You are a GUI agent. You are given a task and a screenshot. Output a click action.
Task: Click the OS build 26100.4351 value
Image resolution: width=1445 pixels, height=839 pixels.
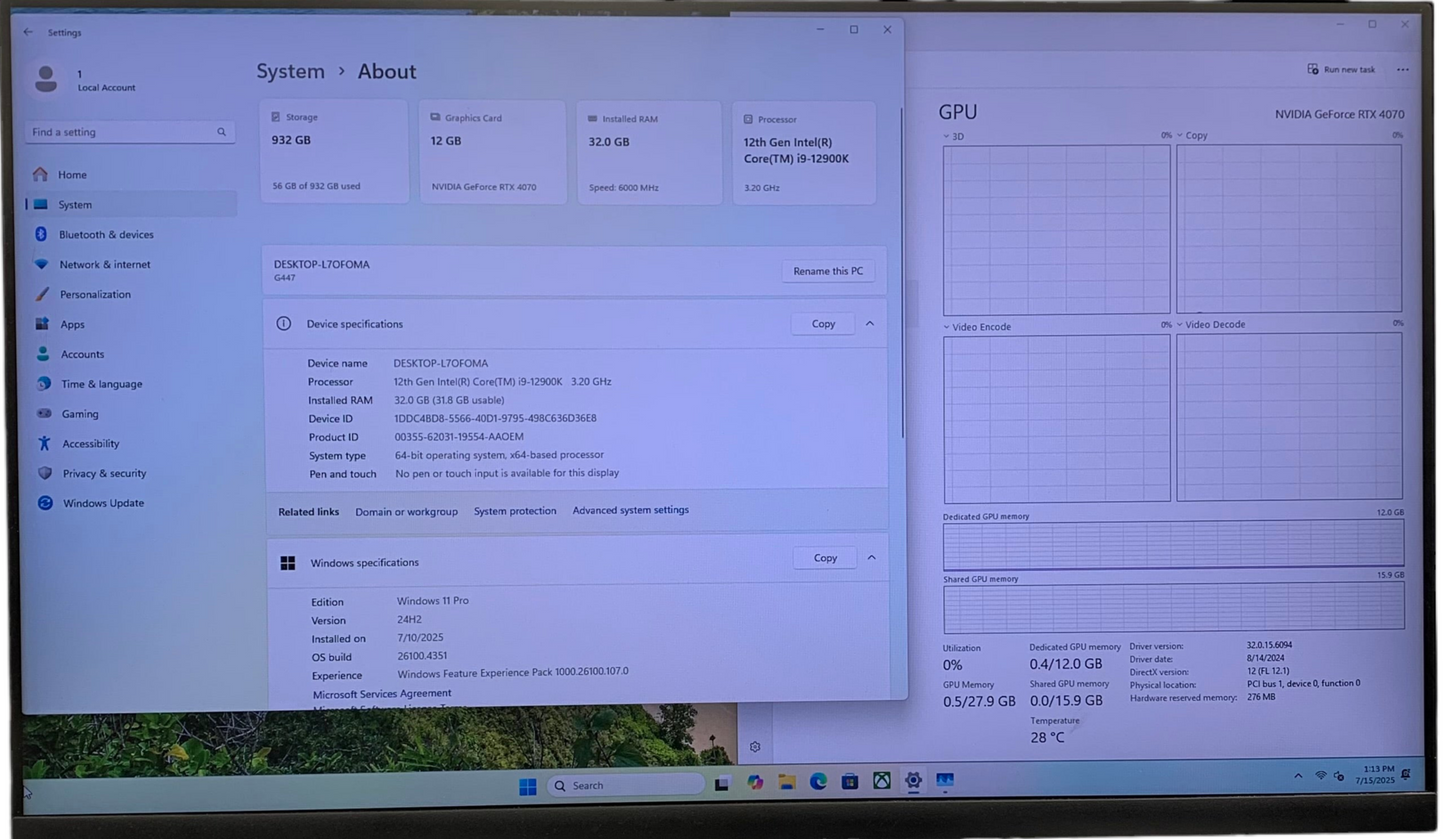tap(423, 657)
